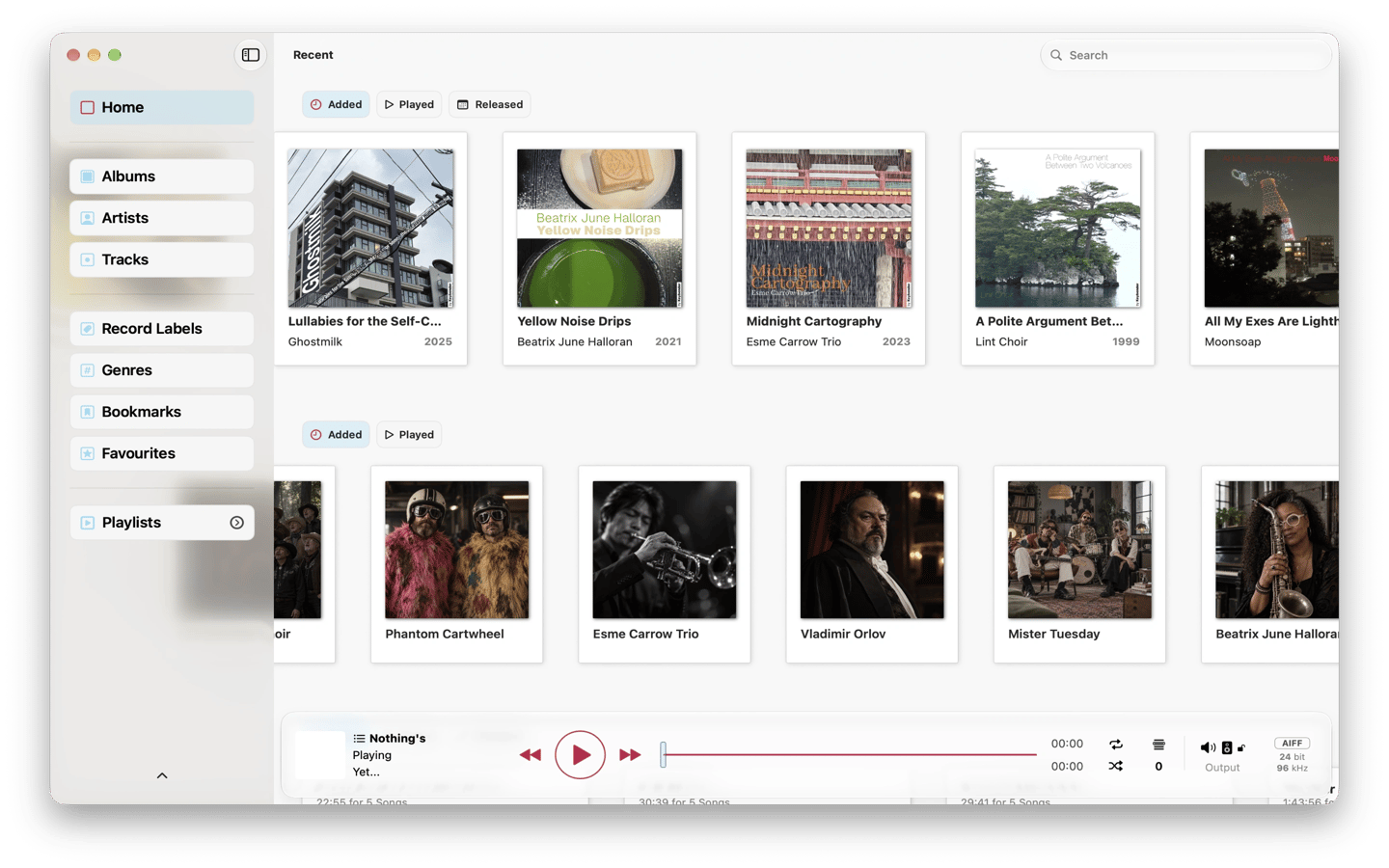Open the play queue icon
The height and width of the screenshot is (868, 1389).
coord(1158,745)
